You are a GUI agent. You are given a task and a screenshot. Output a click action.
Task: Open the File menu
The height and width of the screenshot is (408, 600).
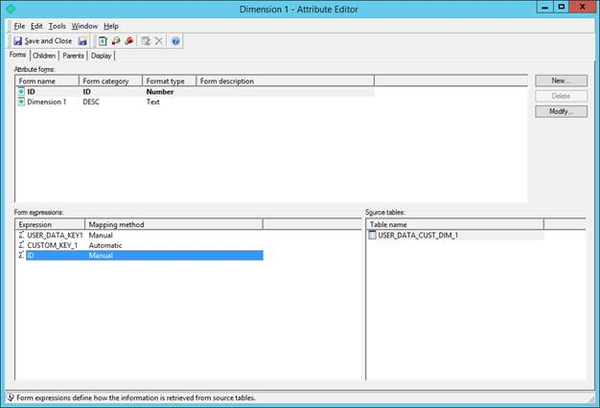pyautogui.click(x=20, y=25)
